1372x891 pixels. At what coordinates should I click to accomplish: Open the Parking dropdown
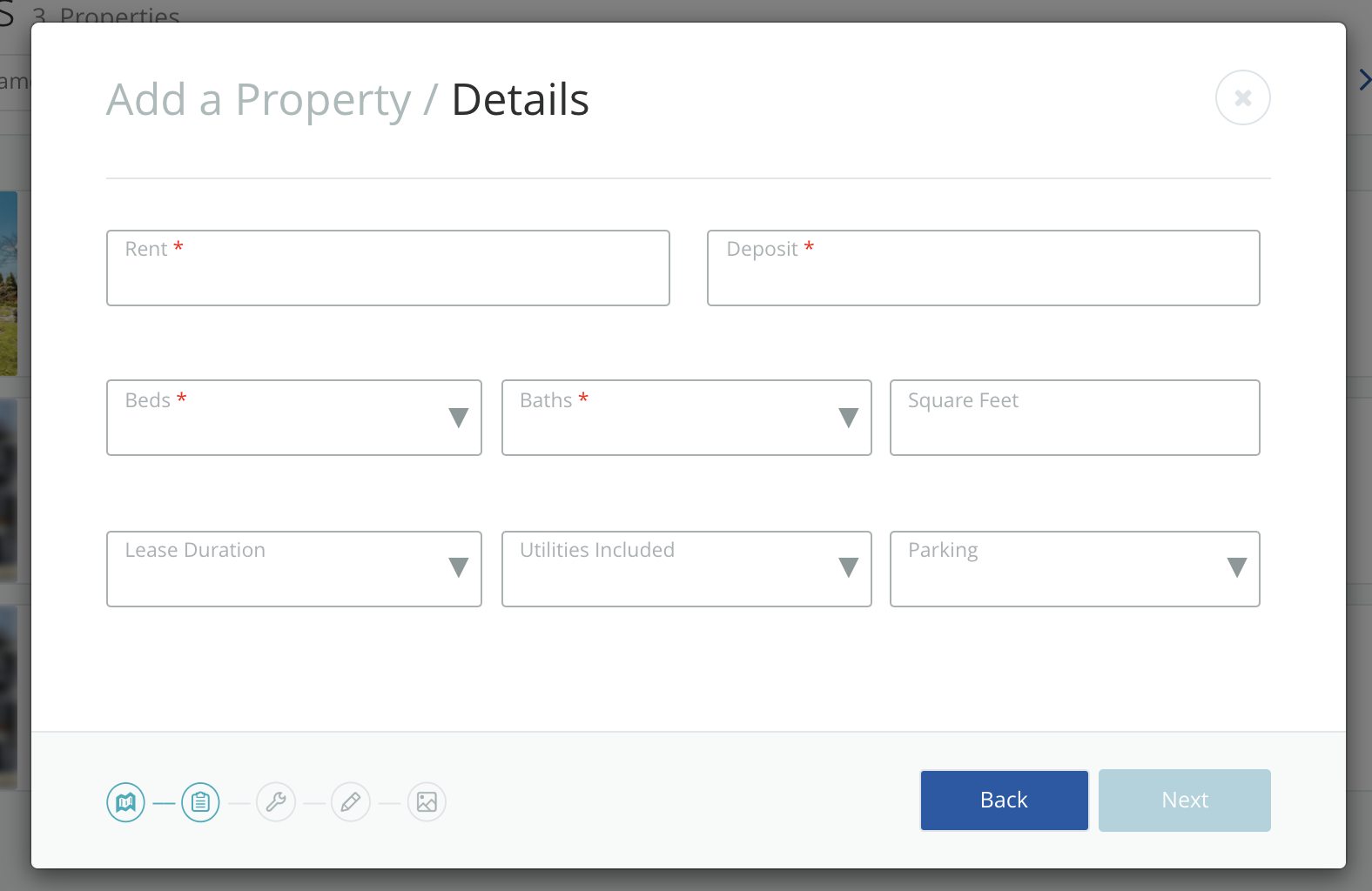[x=1074, y=569]
